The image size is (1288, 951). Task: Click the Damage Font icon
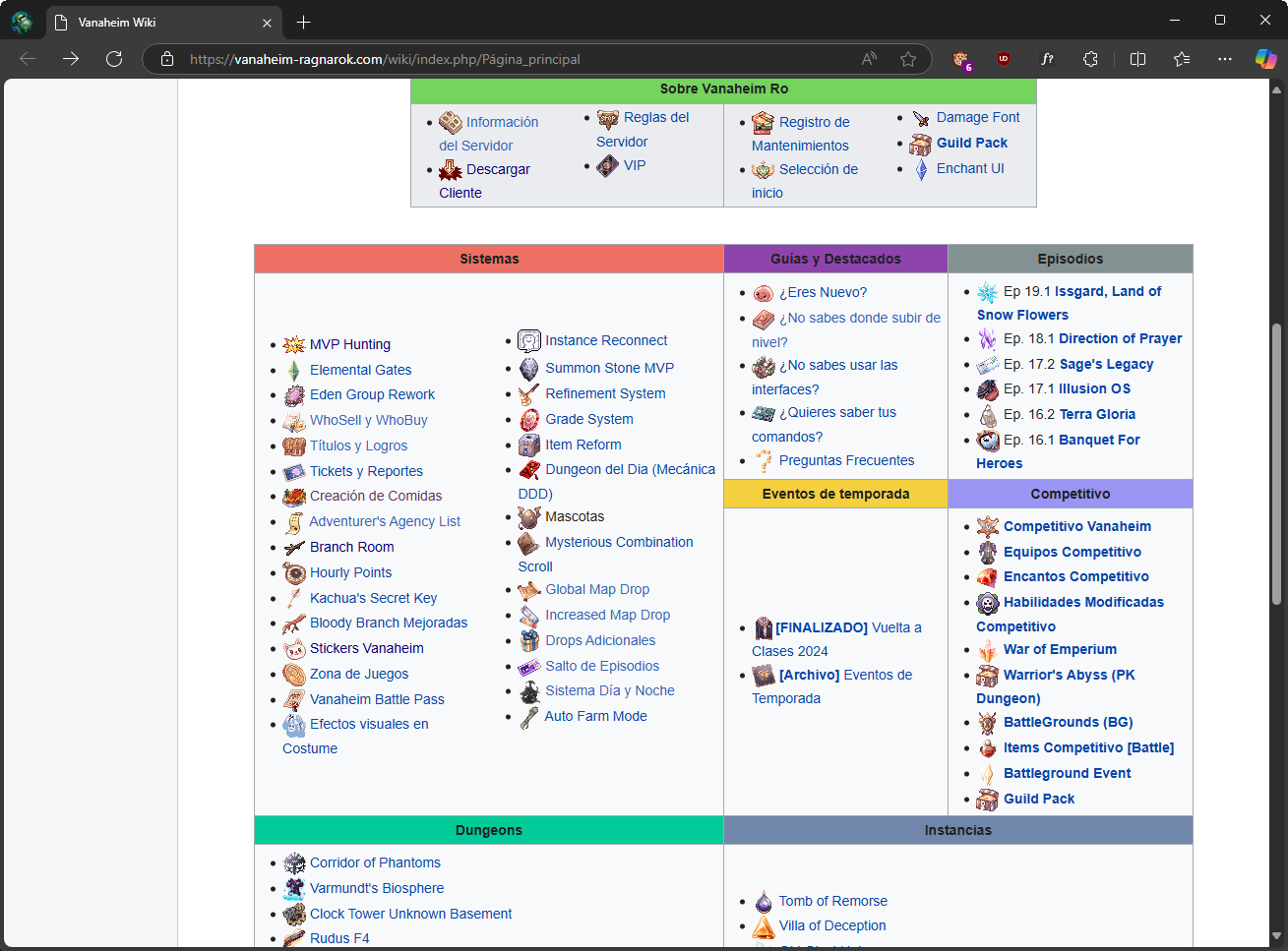tap(921, 118)
